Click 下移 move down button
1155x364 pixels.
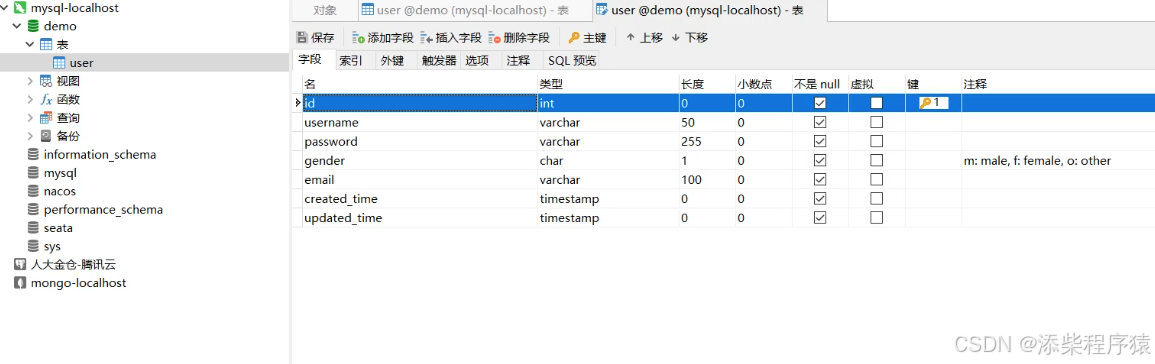point(689,38)
